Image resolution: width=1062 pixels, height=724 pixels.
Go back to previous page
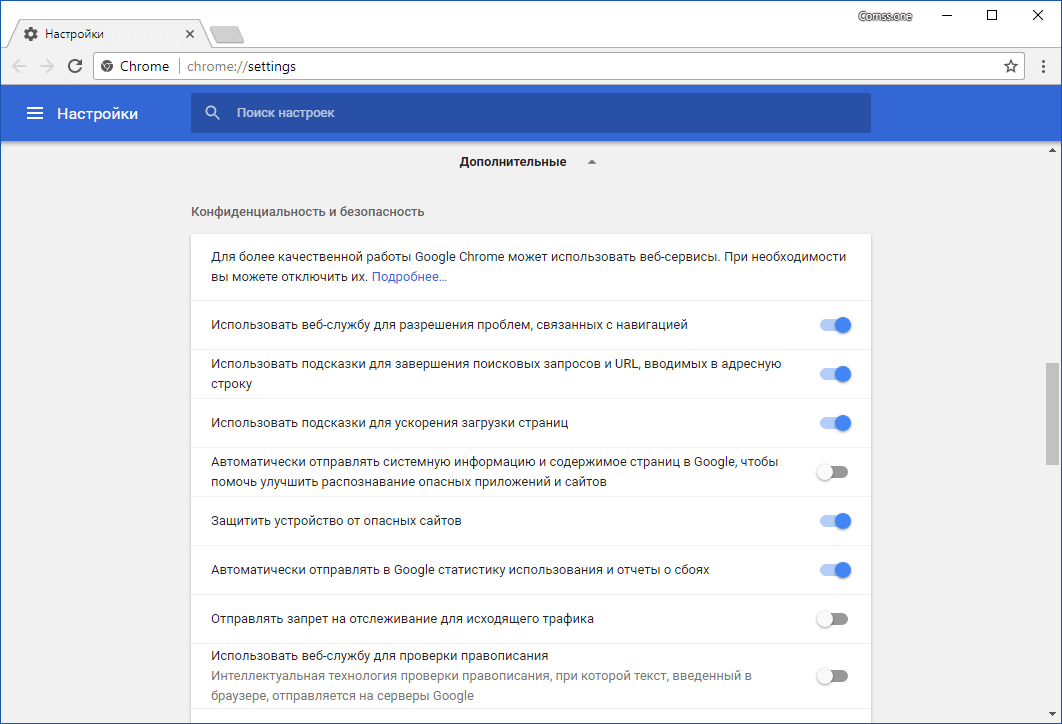[x=19, y=66]
